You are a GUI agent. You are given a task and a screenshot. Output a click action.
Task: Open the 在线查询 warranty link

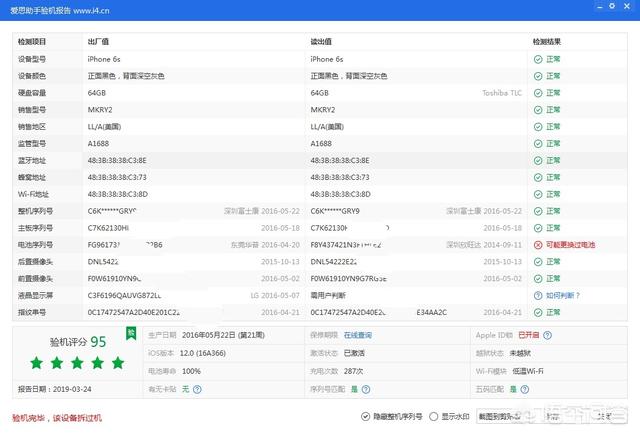pyautogui.click(x=358, y=335)
